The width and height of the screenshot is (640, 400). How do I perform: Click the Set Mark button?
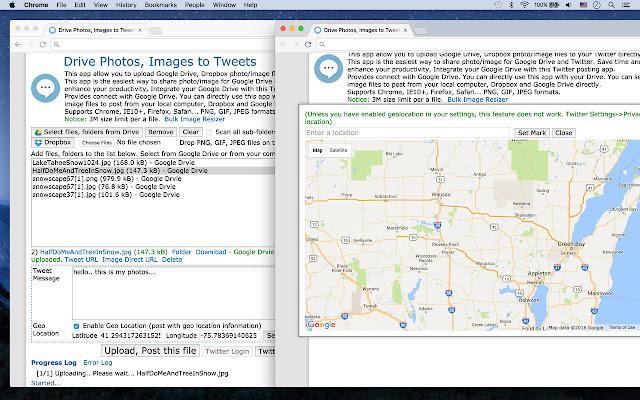pos(532,133)
